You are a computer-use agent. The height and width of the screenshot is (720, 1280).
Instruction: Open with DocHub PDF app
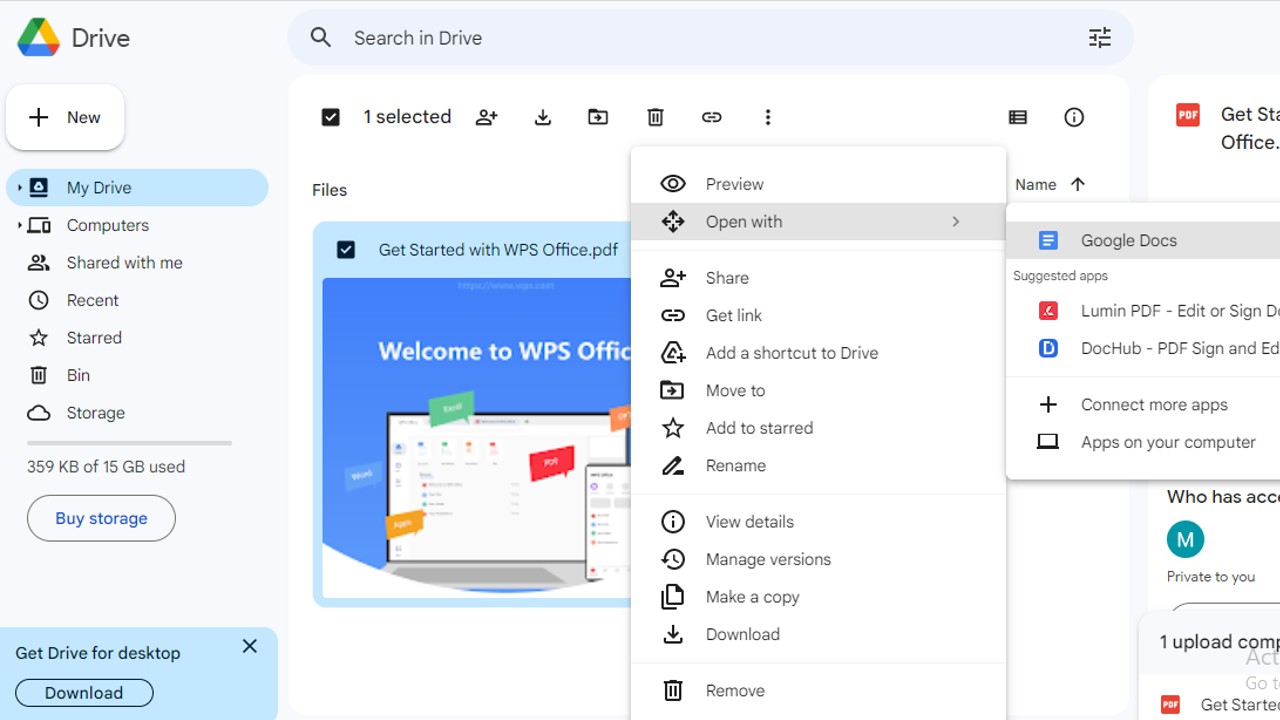click(x=1143, y=348)
